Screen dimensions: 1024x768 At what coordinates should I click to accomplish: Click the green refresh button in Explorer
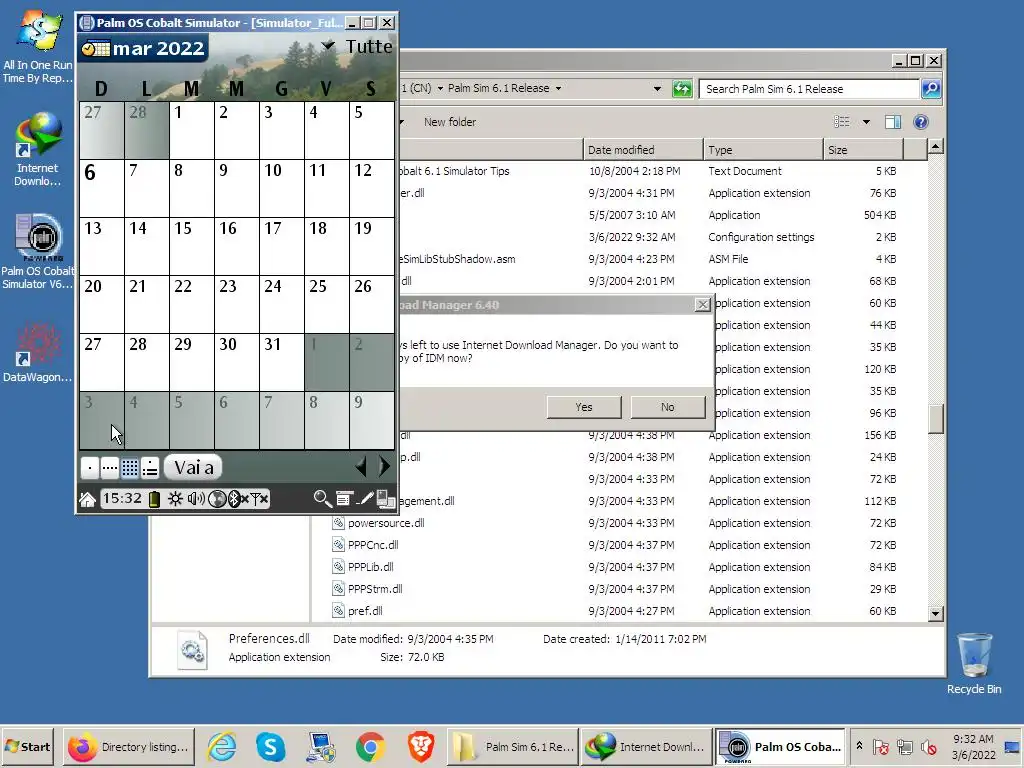click(x=682, y=89)
